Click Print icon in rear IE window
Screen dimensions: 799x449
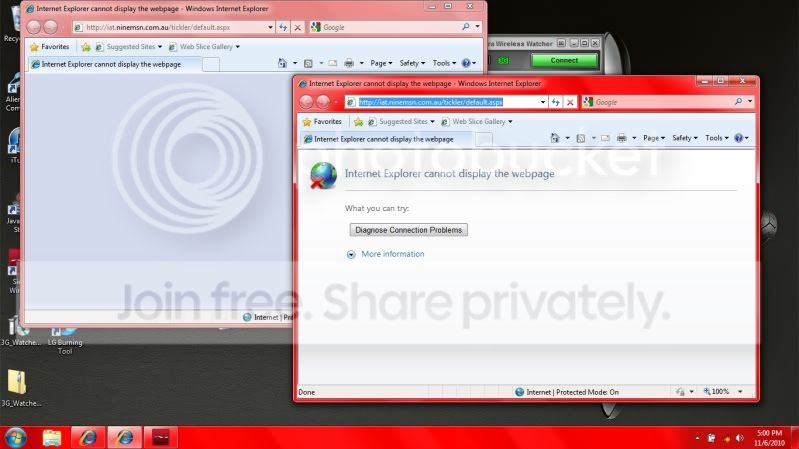pos(349,64)
